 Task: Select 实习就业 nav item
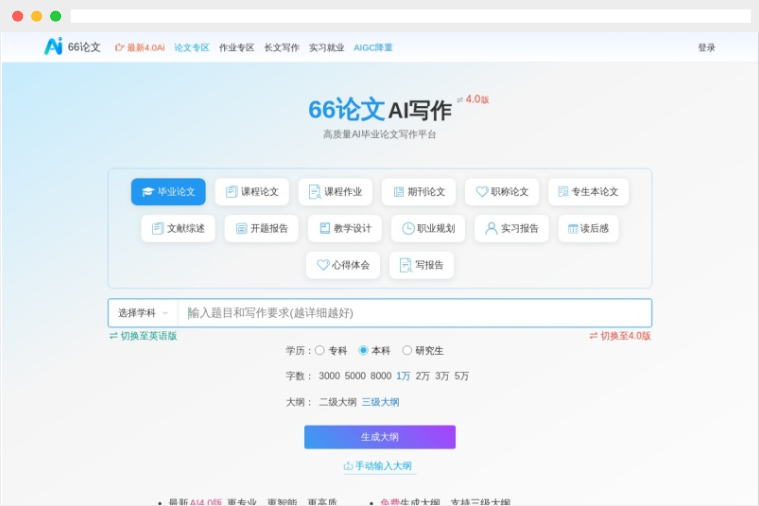[x=326, y=47]
